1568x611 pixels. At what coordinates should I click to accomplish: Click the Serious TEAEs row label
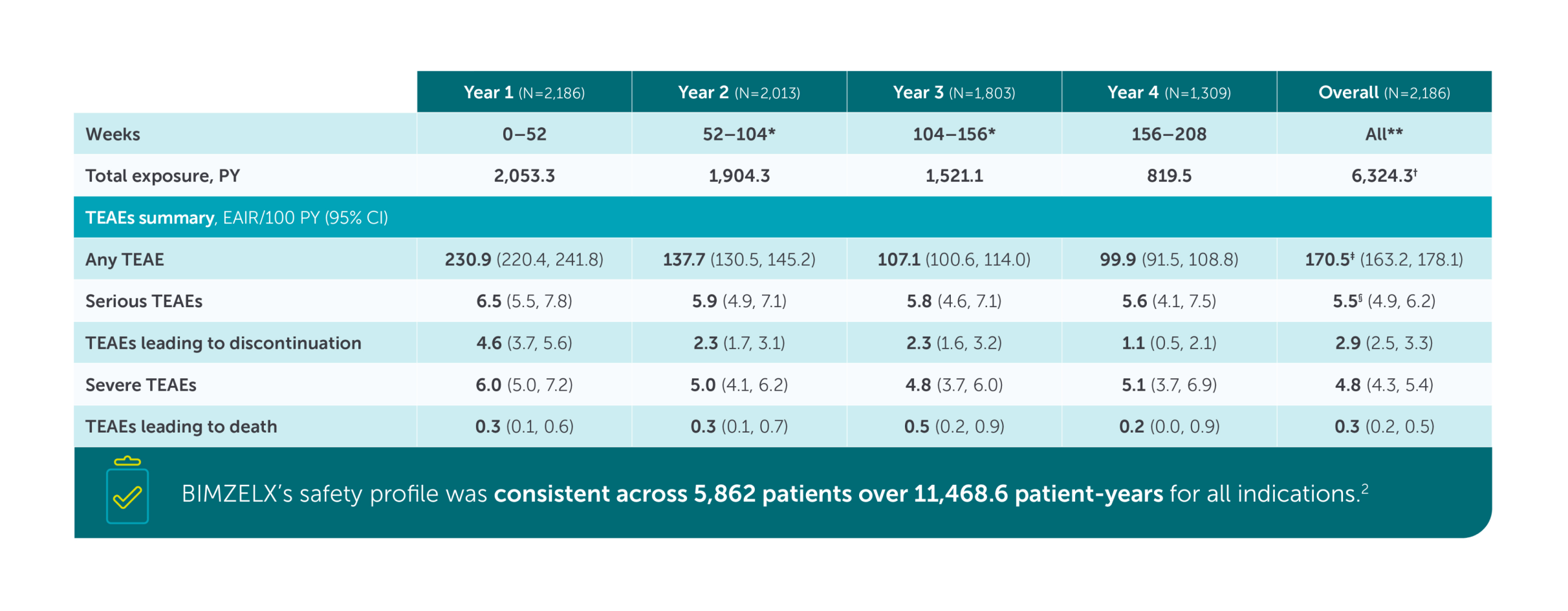(x=144, y=301)
